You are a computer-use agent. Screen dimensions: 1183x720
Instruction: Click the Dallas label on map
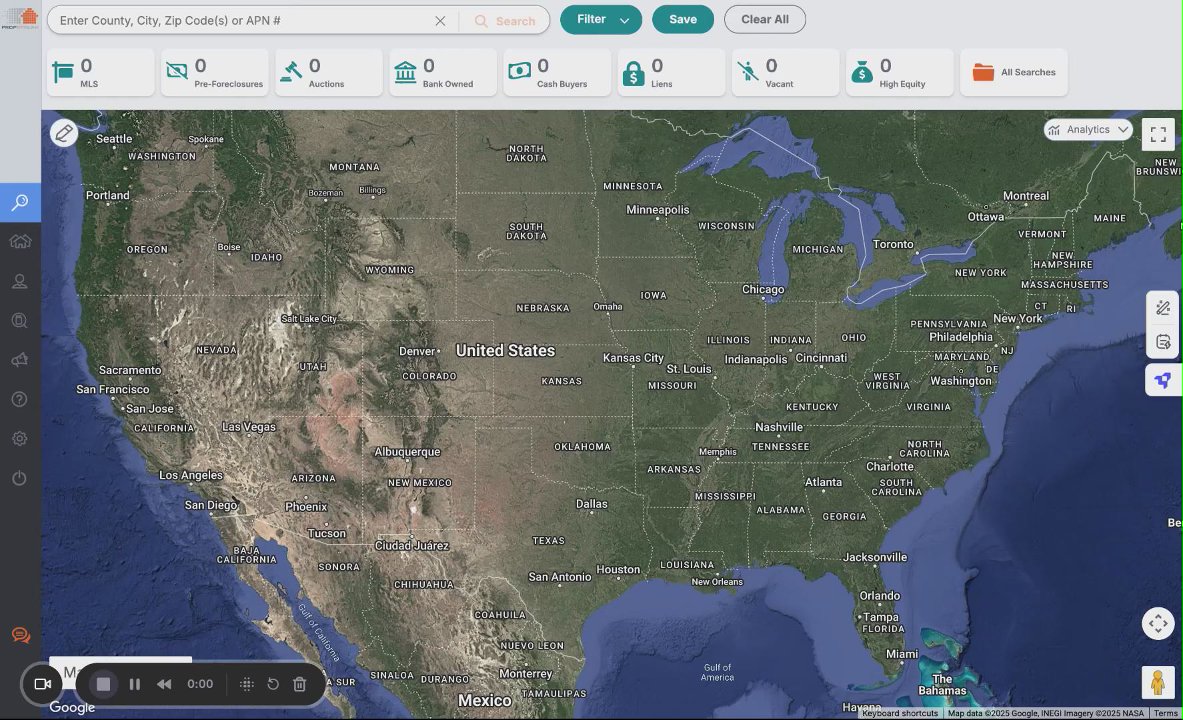point(592,504)
